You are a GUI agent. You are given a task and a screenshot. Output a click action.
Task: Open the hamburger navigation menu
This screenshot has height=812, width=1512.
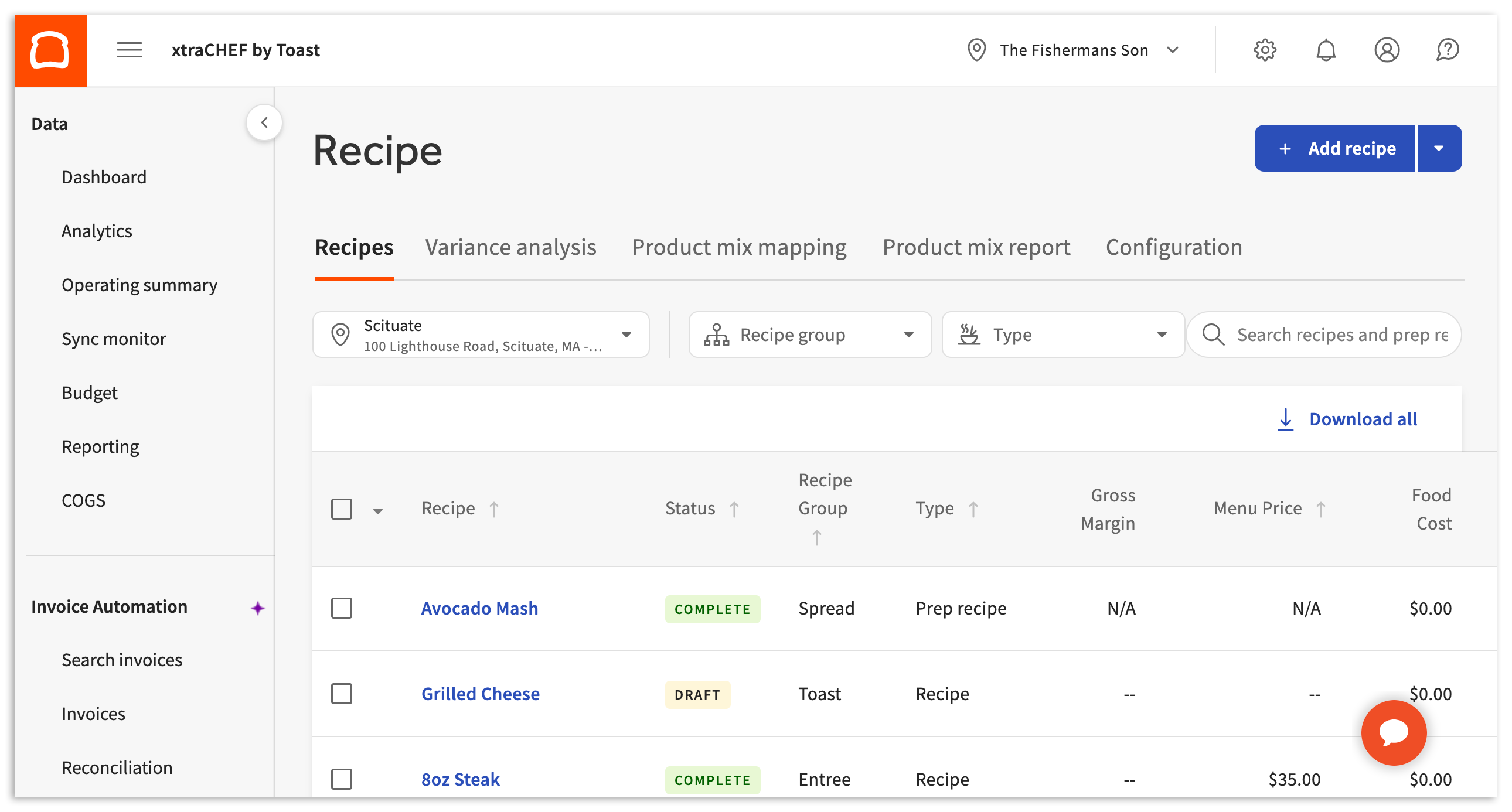(x=129, y=50)
